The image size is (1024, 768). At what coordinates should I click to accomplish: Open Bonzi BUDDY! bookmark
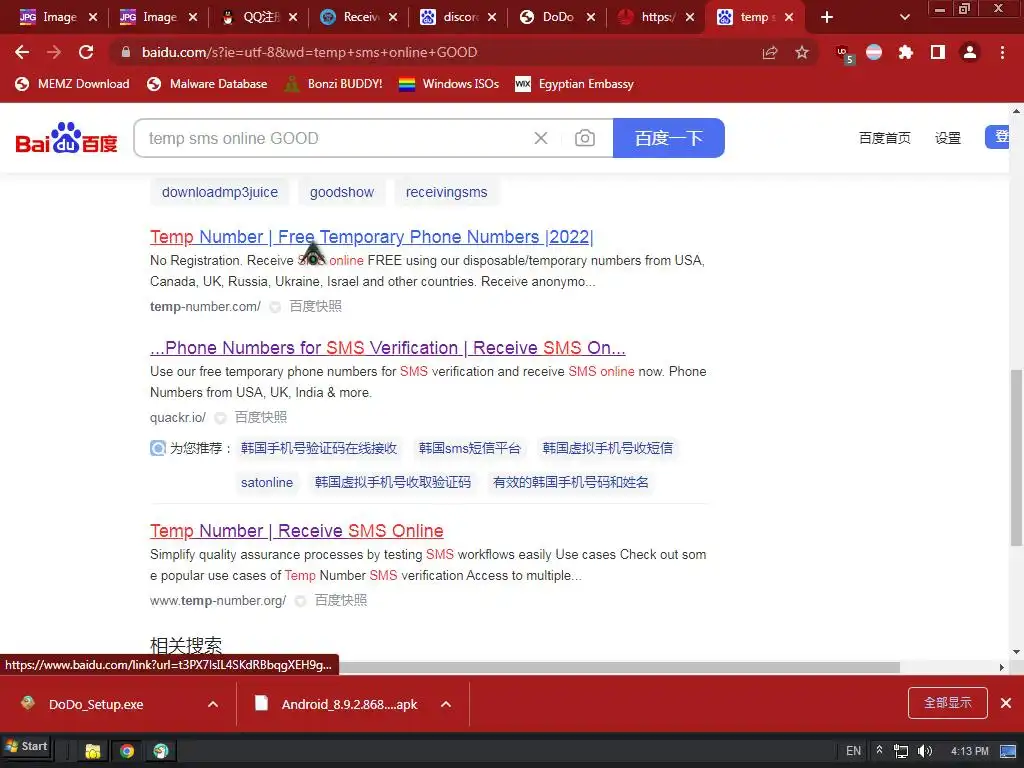(x=334, y=84)
